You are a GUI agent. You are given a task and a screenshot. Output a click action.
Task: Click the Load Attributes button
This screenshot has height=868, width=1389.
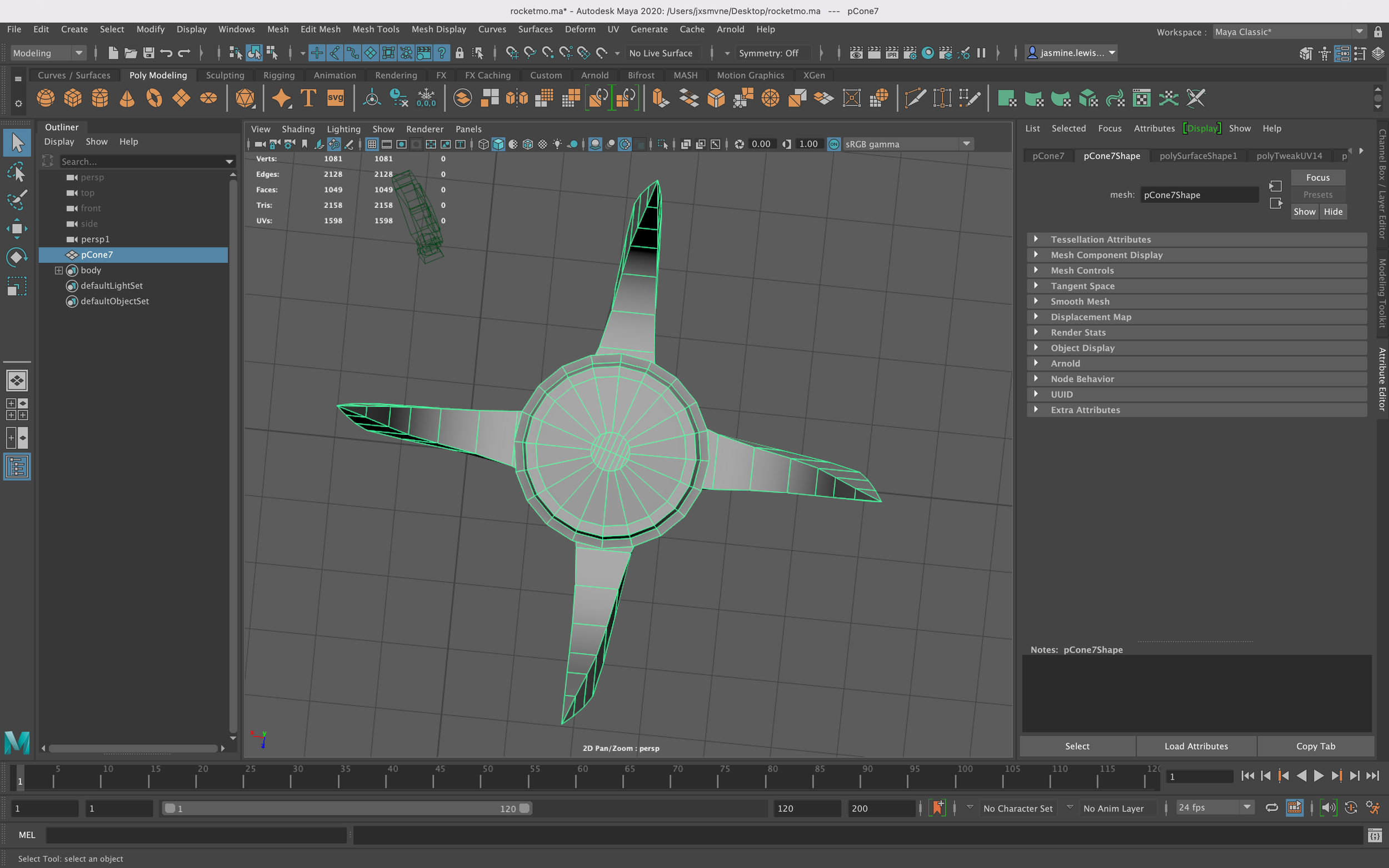click(x=1196, y=746)
